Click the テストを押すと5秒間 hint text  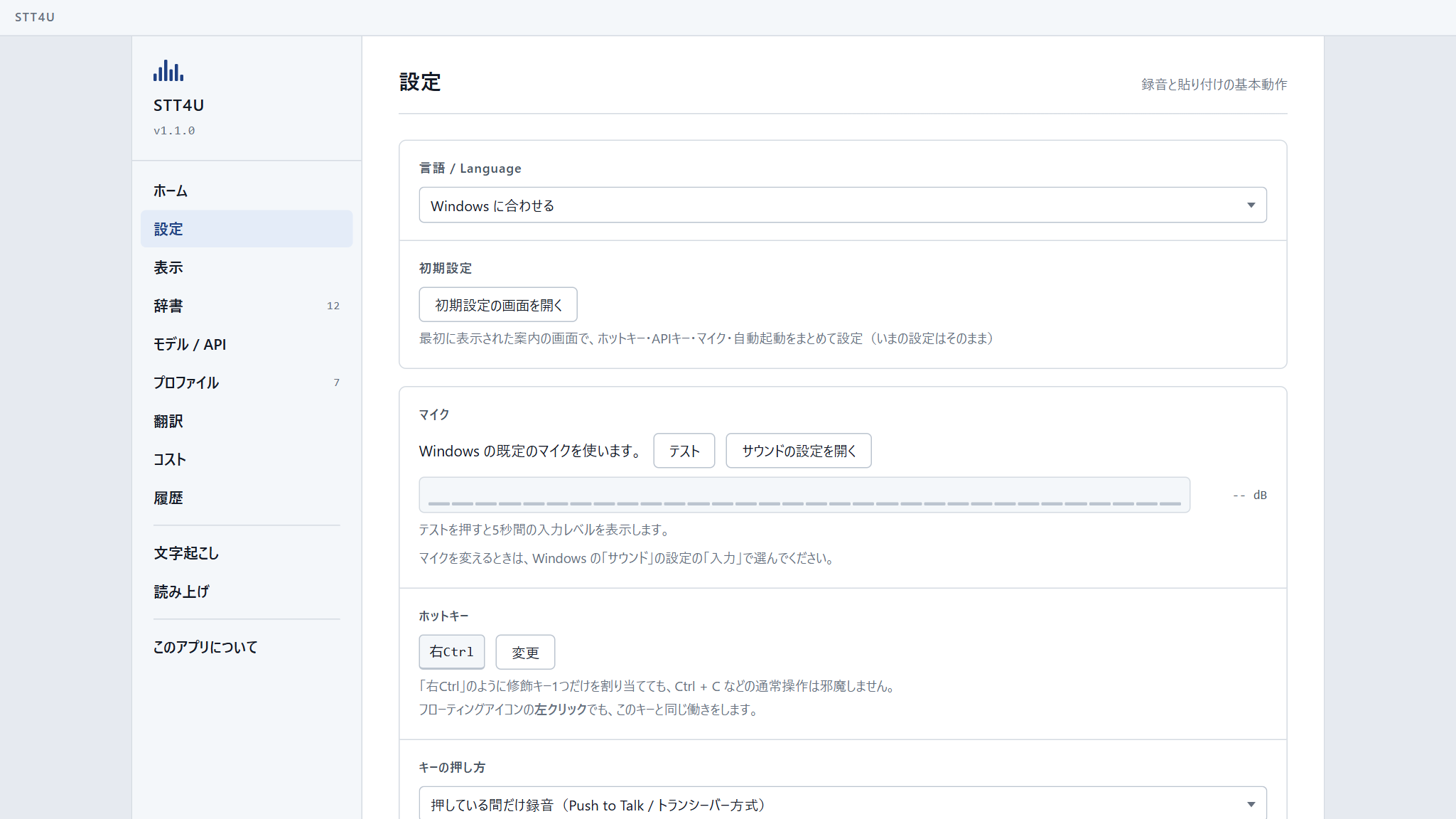pos(545,530)
